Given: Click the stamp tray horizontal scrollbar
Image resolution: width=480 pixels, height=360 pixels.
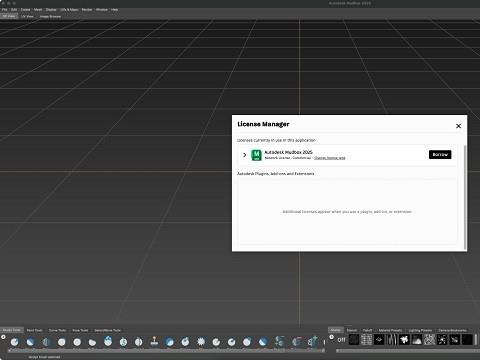Looking at the screenshot, I should point(407,351).
